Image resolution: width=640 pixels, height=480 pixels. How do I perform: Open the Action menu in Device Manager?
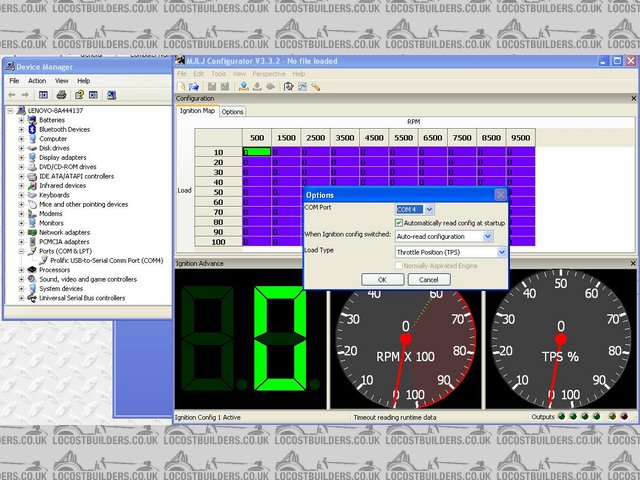pyautogui.click(x=37, y=81)
